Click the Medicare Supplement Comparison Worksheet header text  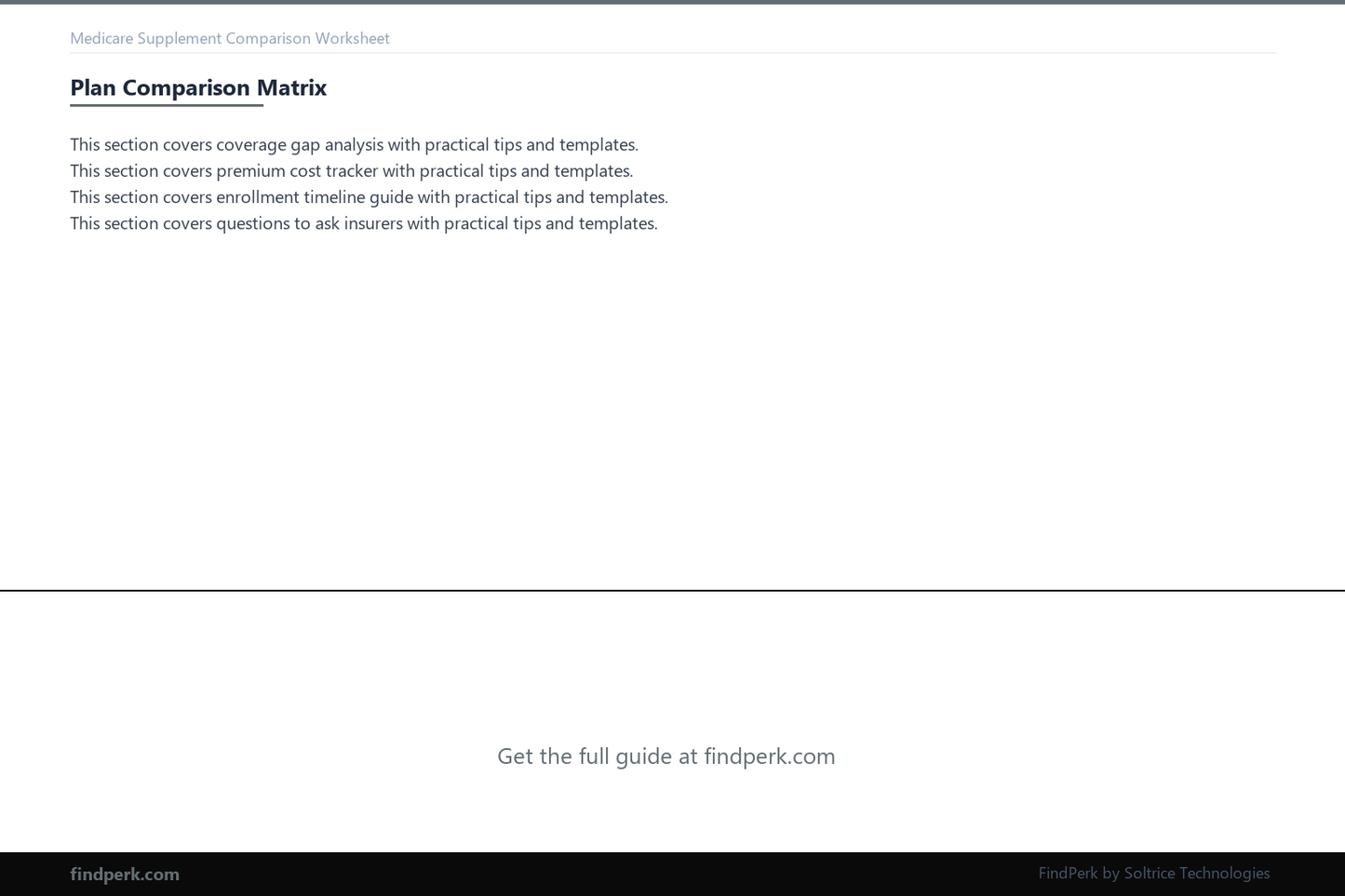(230, 38)
